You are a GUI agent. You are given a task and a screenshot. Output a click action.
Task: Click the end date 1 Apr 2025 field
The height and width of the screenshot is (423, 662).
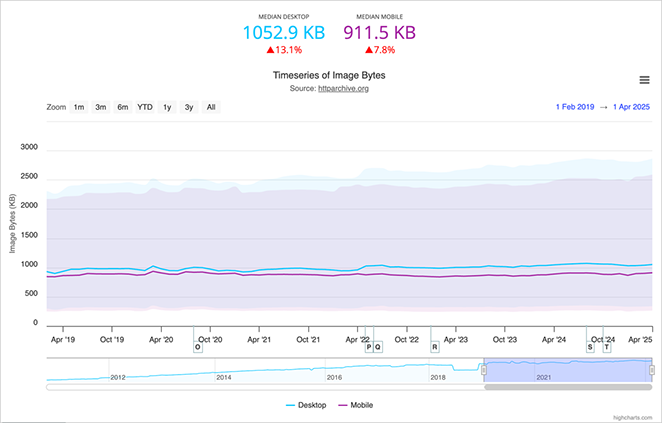click(632, 107)
